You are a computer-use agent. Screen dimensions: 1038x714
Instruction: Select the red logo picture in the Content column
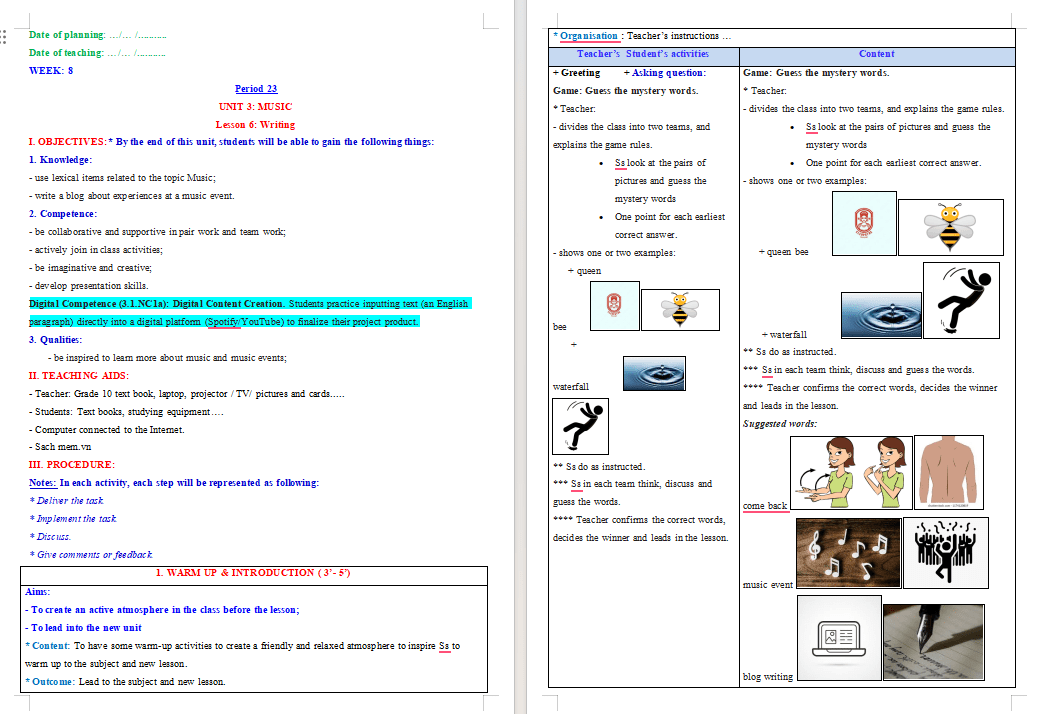865,224
